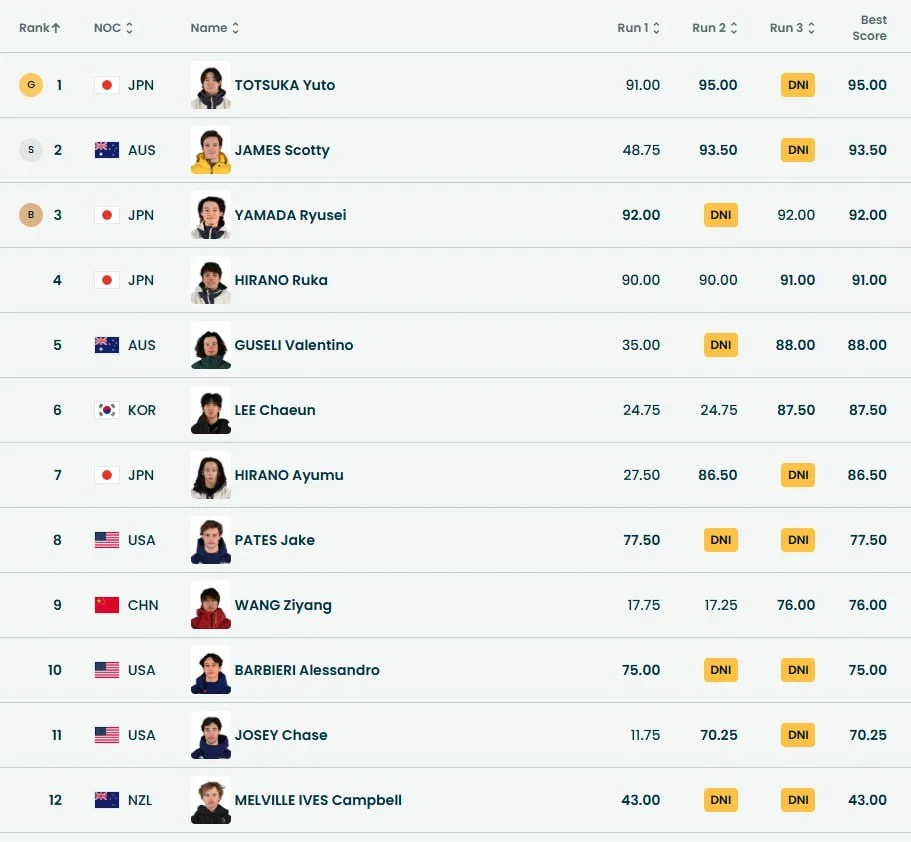Sort by Run 3 scores
The image size is (911, 842).
click(x=792, y=28)
